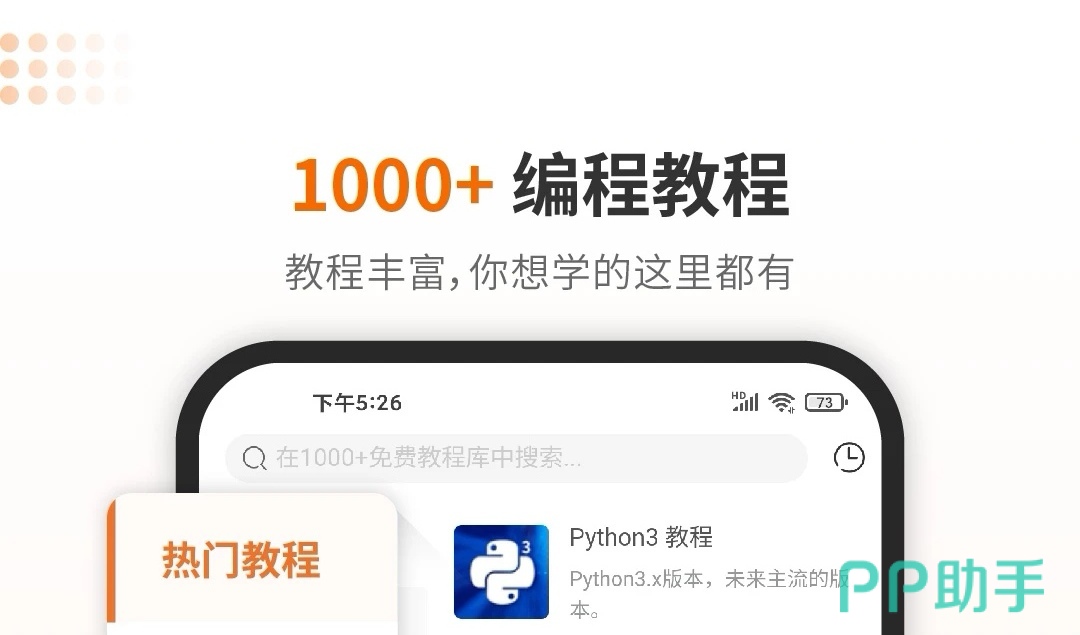Click the orange dot grid decoration

(x=65, y=69)
